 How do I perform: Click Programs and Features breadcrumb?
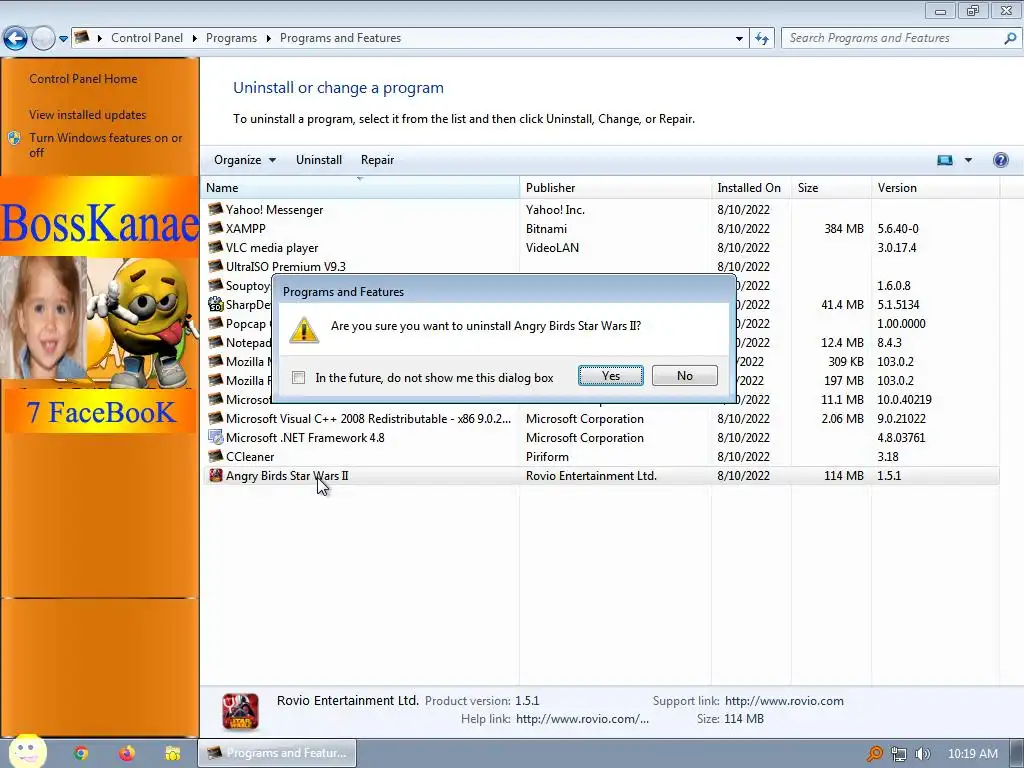(x=340, y=38)
